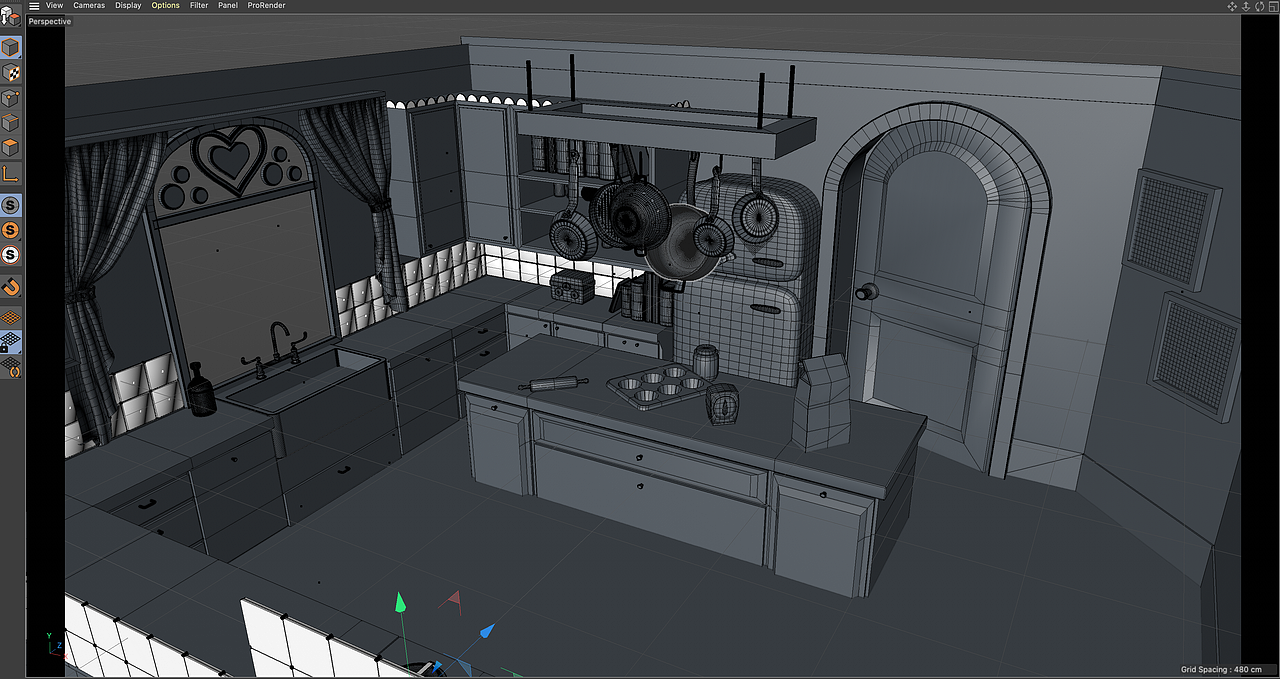The width and height of the screenshot is (1280, 679).
Task: Select the muffin tray object
Action: [x=660, y=386]
